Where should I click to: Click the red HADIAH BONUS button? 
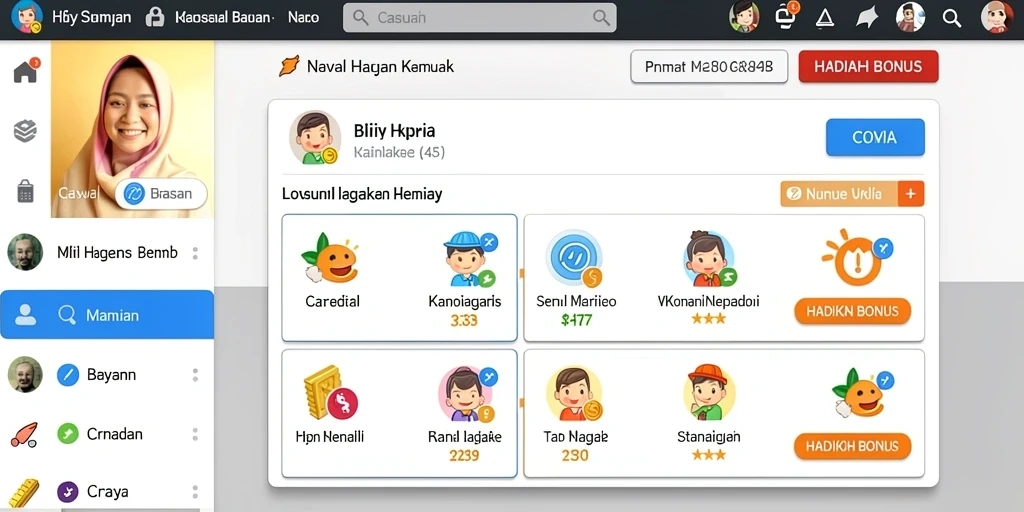point(868,67)
